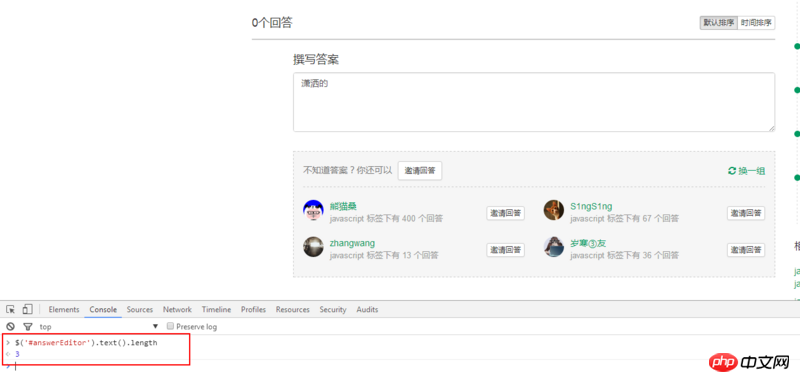Viewport: 800px width, 382px height.
Task: Open the Security tab
Action: point(333,310)
